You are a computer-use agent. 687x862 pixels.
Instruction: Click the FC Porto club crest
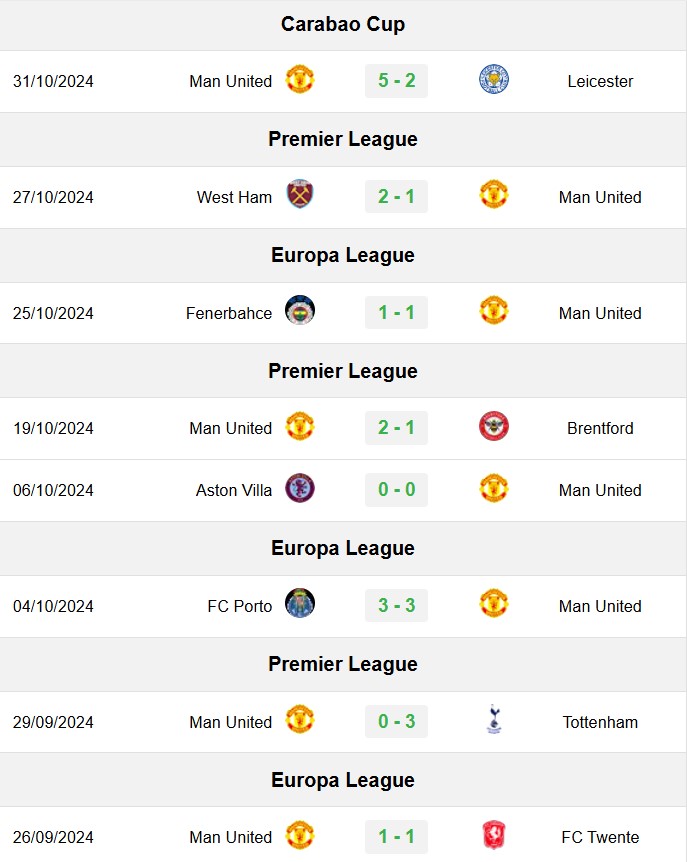click(x=300, y=603)
